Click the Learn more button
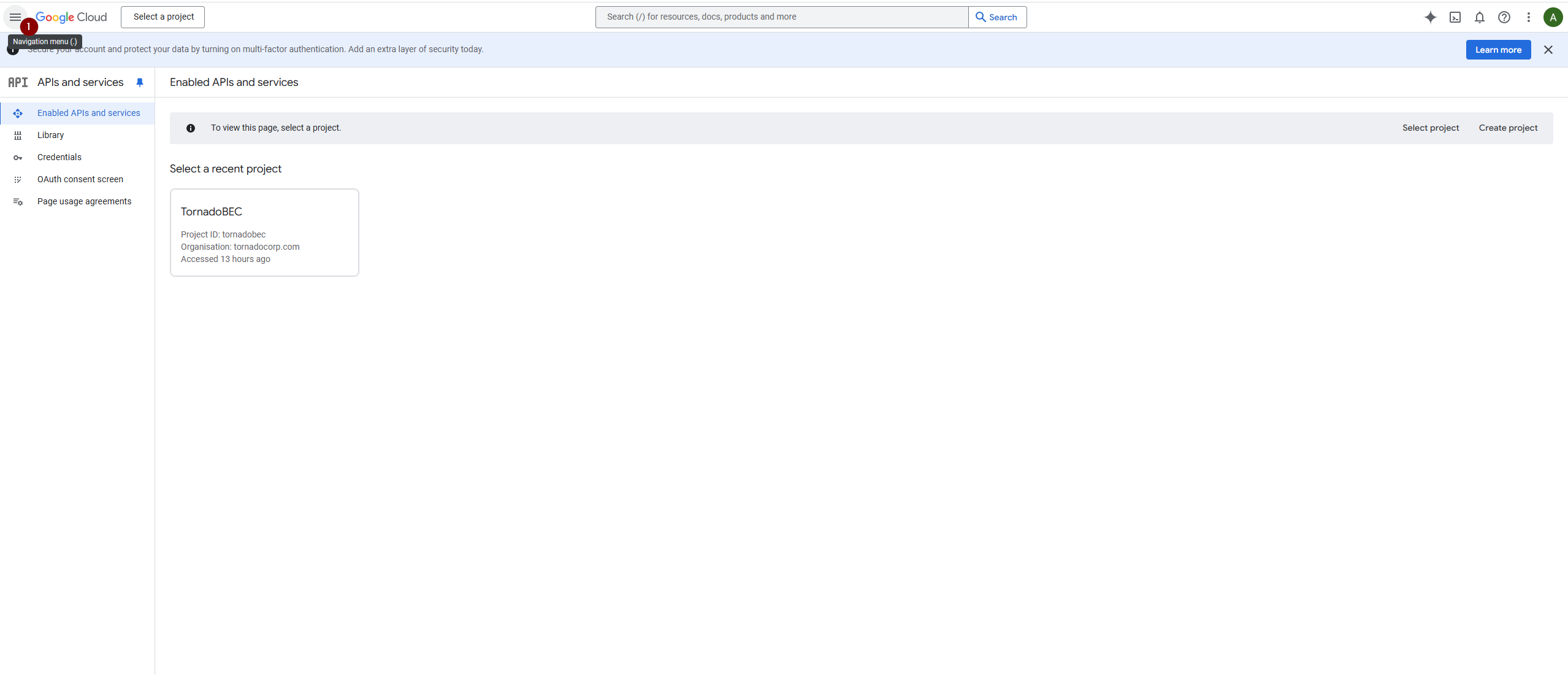The width and height of the screenshot is (1568, 675). tap(1497, 50)
